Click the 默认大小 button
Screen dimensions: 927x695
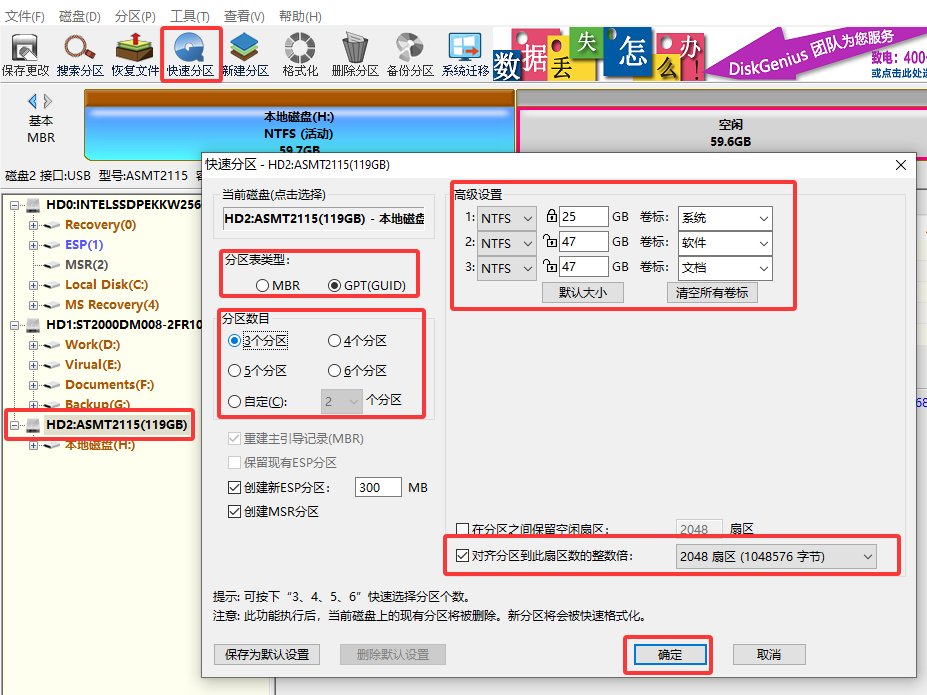pos(582,293)
